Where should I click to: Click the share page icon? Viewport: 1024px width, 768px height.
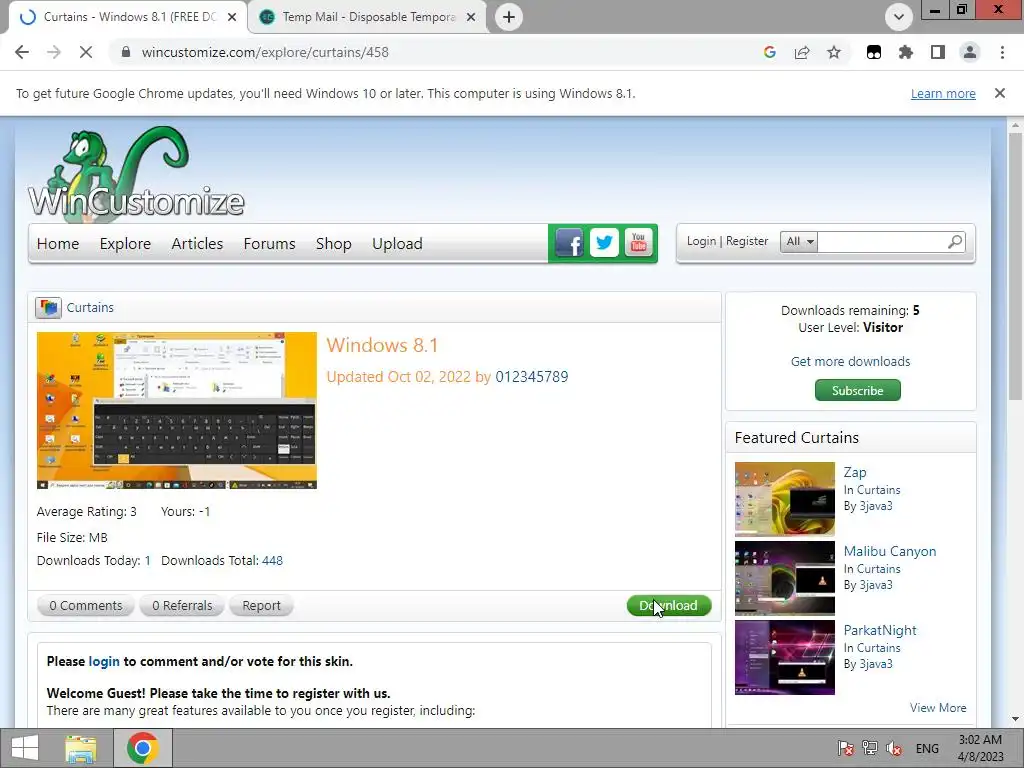click(x=802, y=52)
